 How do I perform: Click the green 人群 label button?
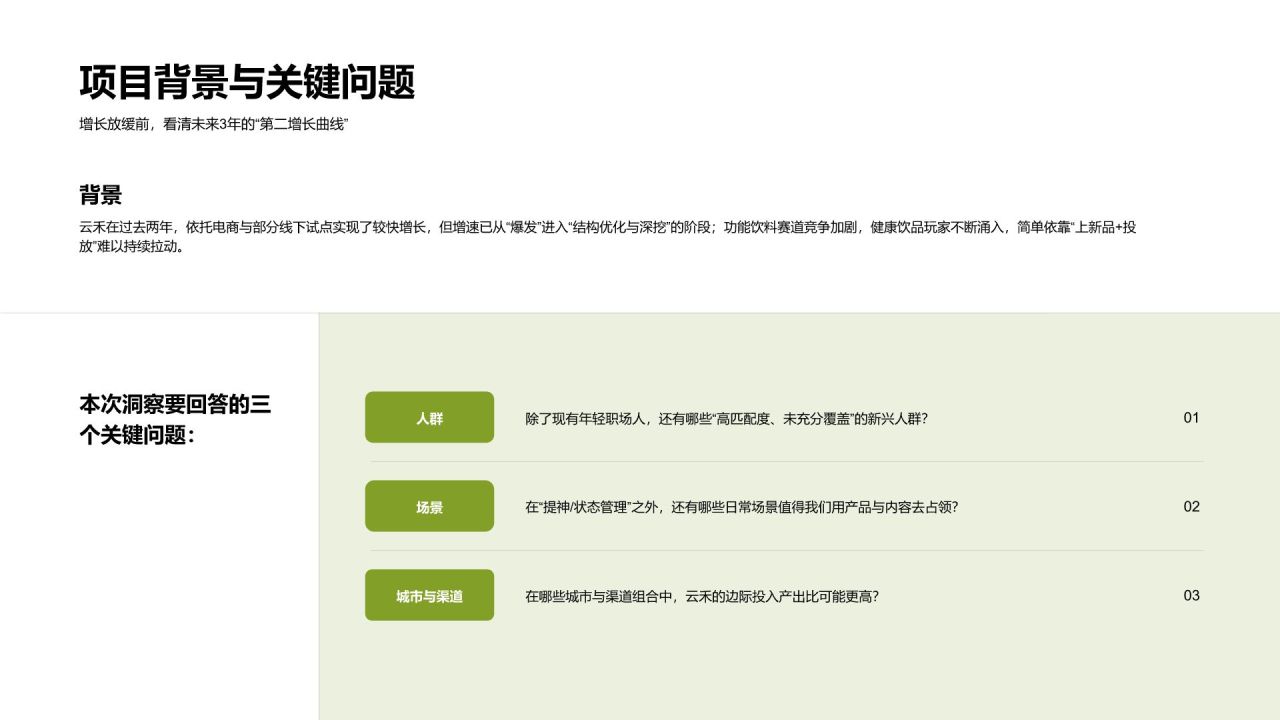pyautogui.click(x=429, y=417)
